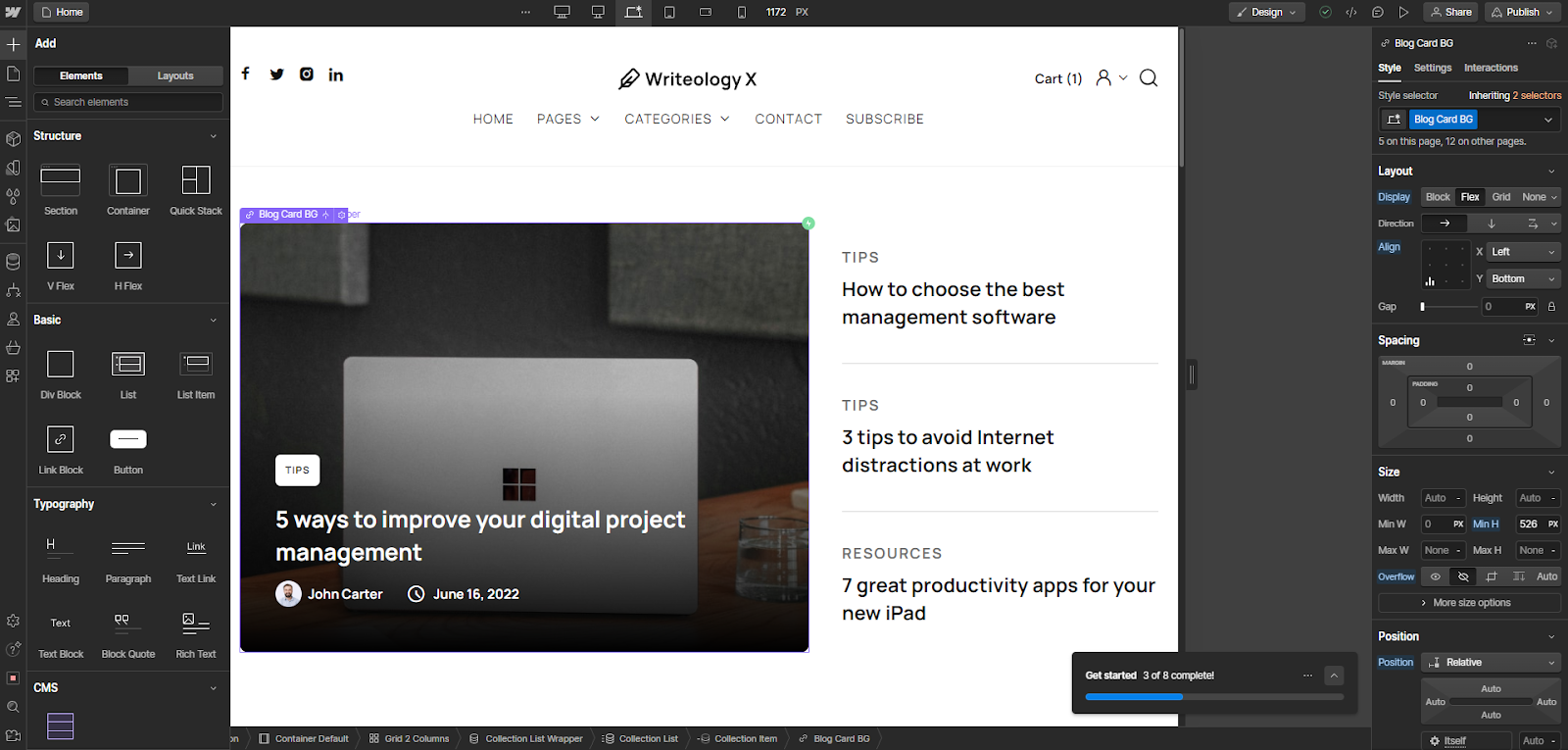
Task: Set display to Block
Action: (x=1438, y=197)
